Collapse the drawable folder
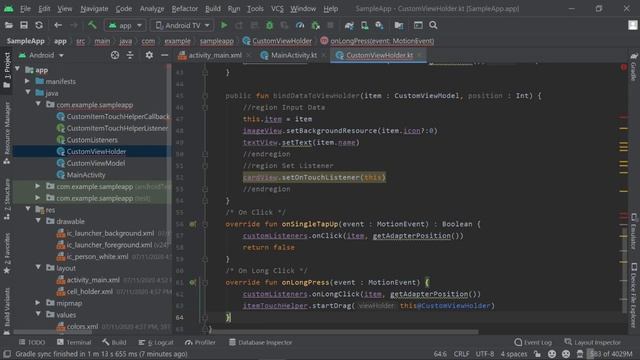Viewport: 640px width, 360px height. click(38, 221)
